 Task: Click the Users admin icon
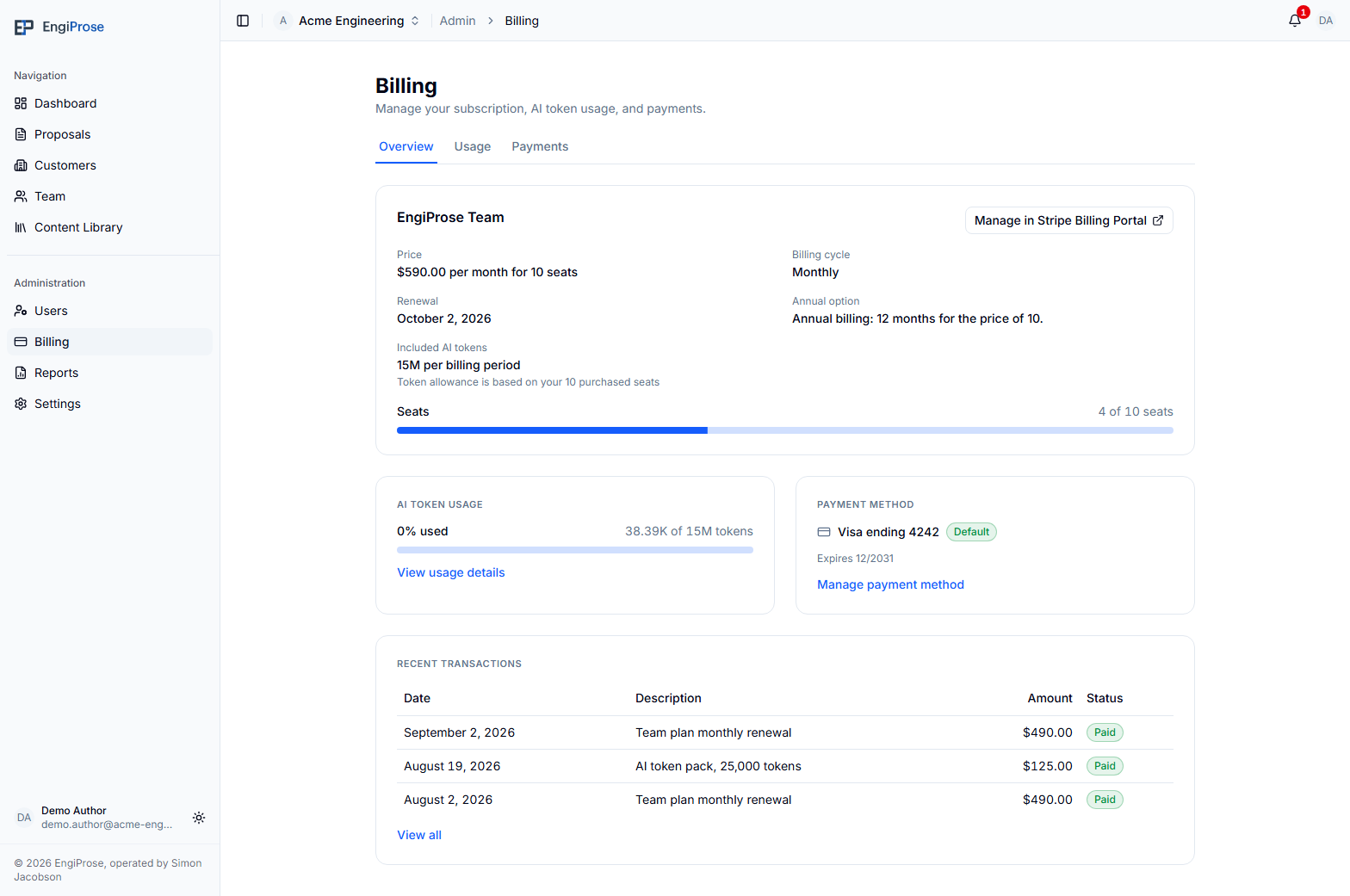pyautogui.click(x=21, y=311)
